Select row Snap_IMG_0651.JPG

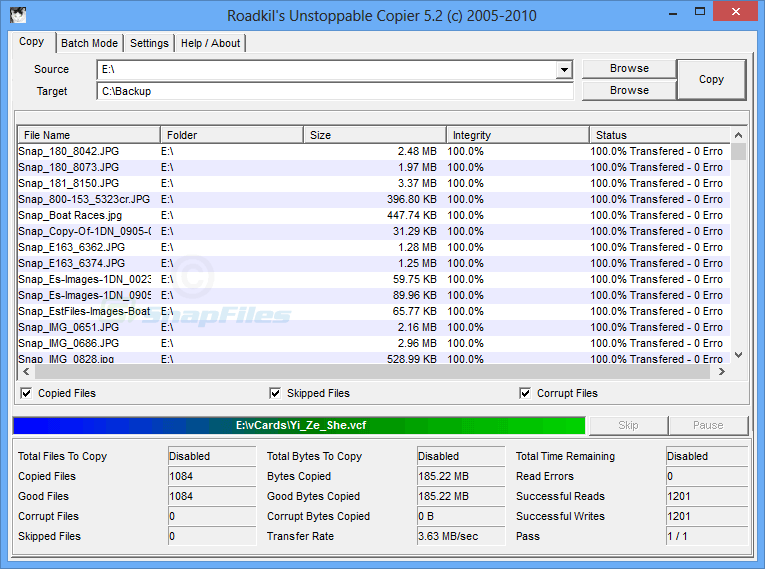[x=374, y=327]
